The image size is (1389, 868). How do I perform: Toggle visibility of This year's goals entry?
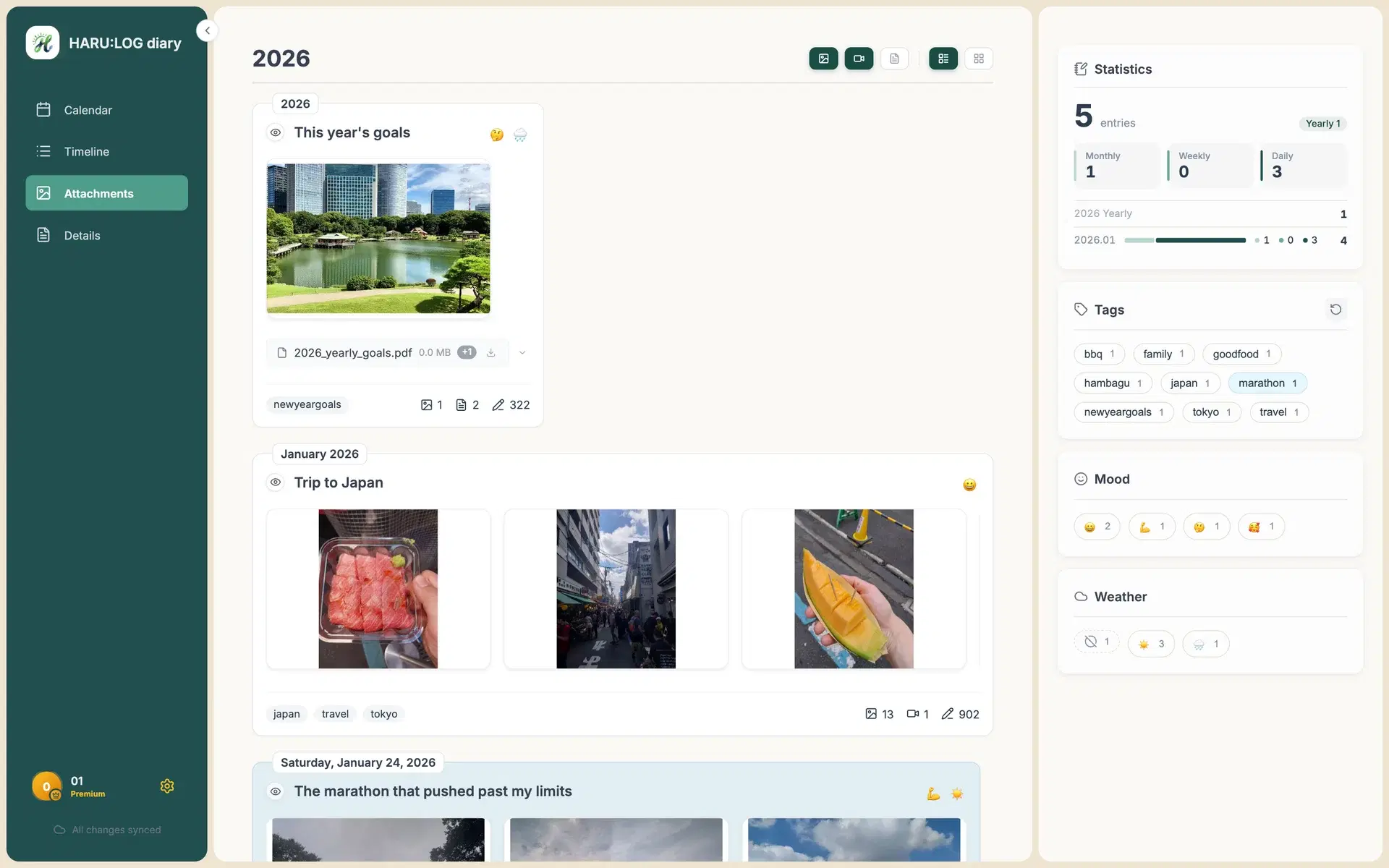[276, 132]
